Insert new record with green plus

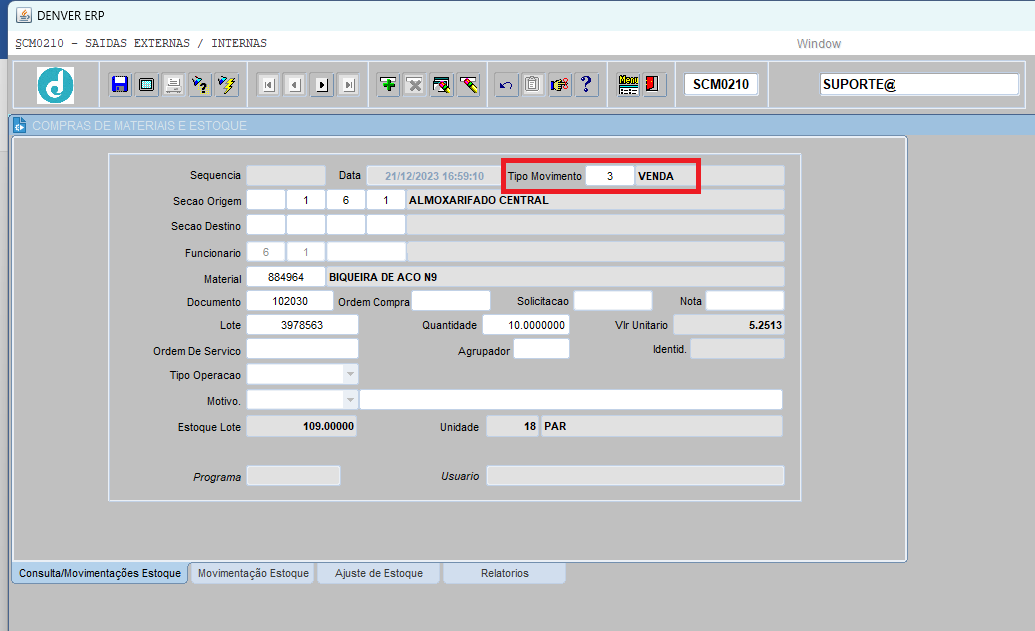pyautogui.click(x=388, y=84)
